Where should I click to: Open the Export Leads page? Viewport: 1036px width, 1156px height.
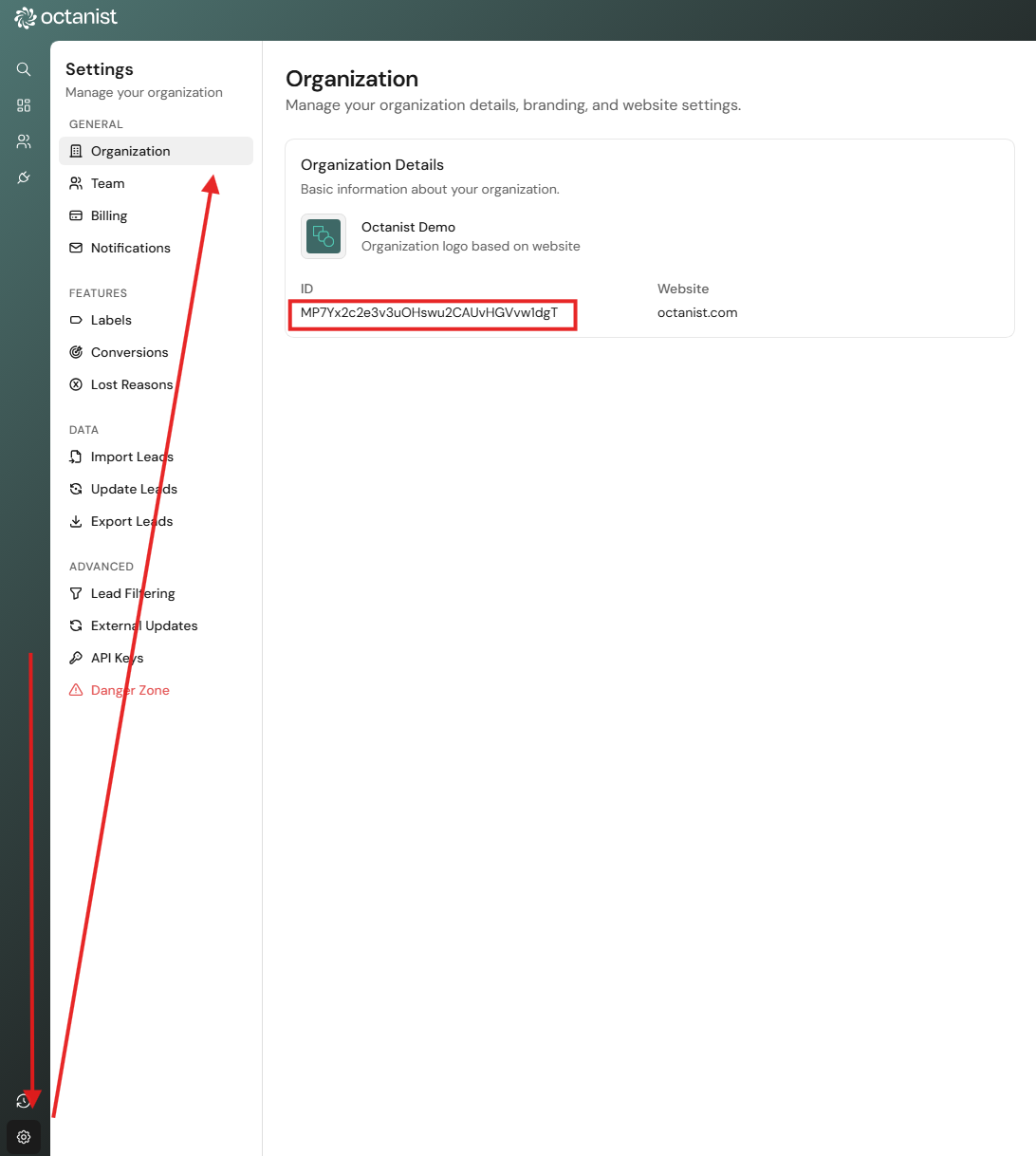coord(131,521)
